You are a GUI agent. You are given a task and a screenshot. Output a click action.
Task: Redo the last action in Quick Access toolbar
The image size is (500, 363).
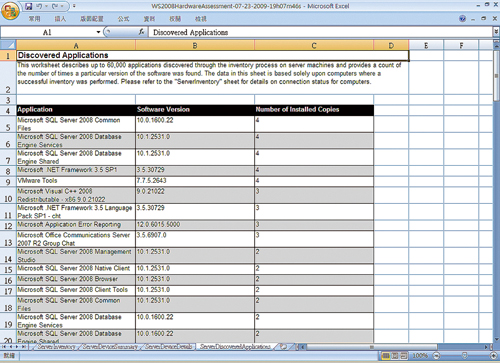coord(55,6)
